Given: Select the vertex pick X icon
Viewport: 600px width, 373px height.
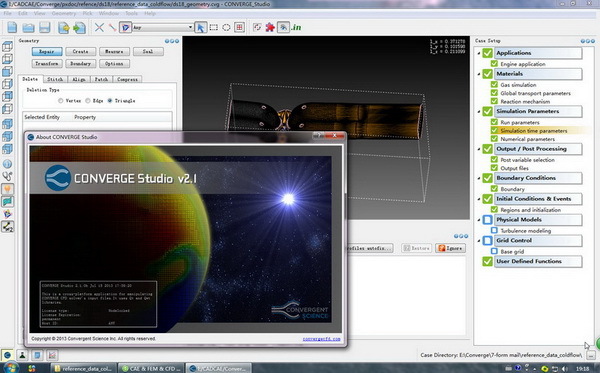Looking at the screenshot, I should click(99, 27).
